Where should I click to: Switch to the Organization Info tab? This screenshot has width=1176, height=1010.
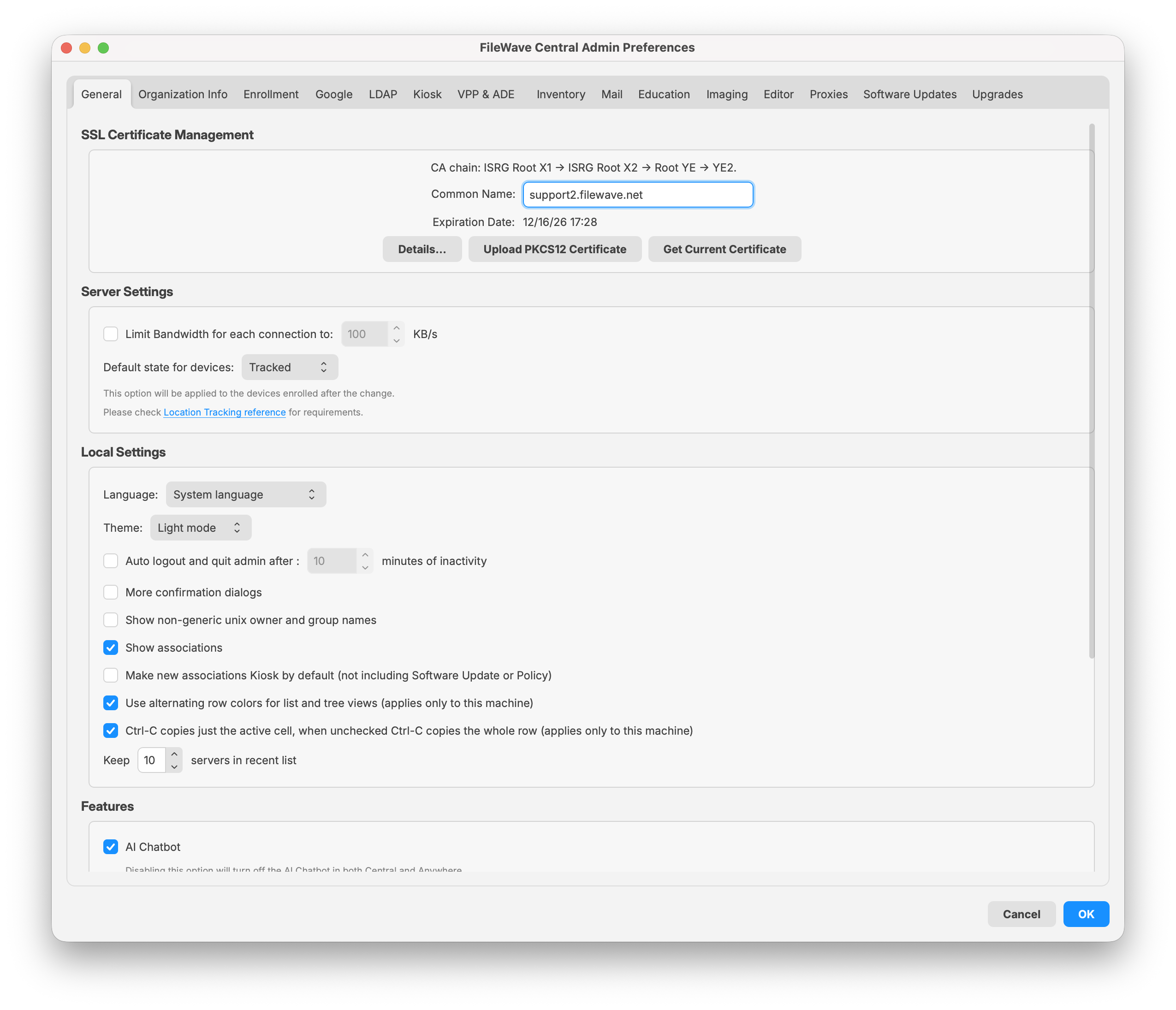[183, 94]
